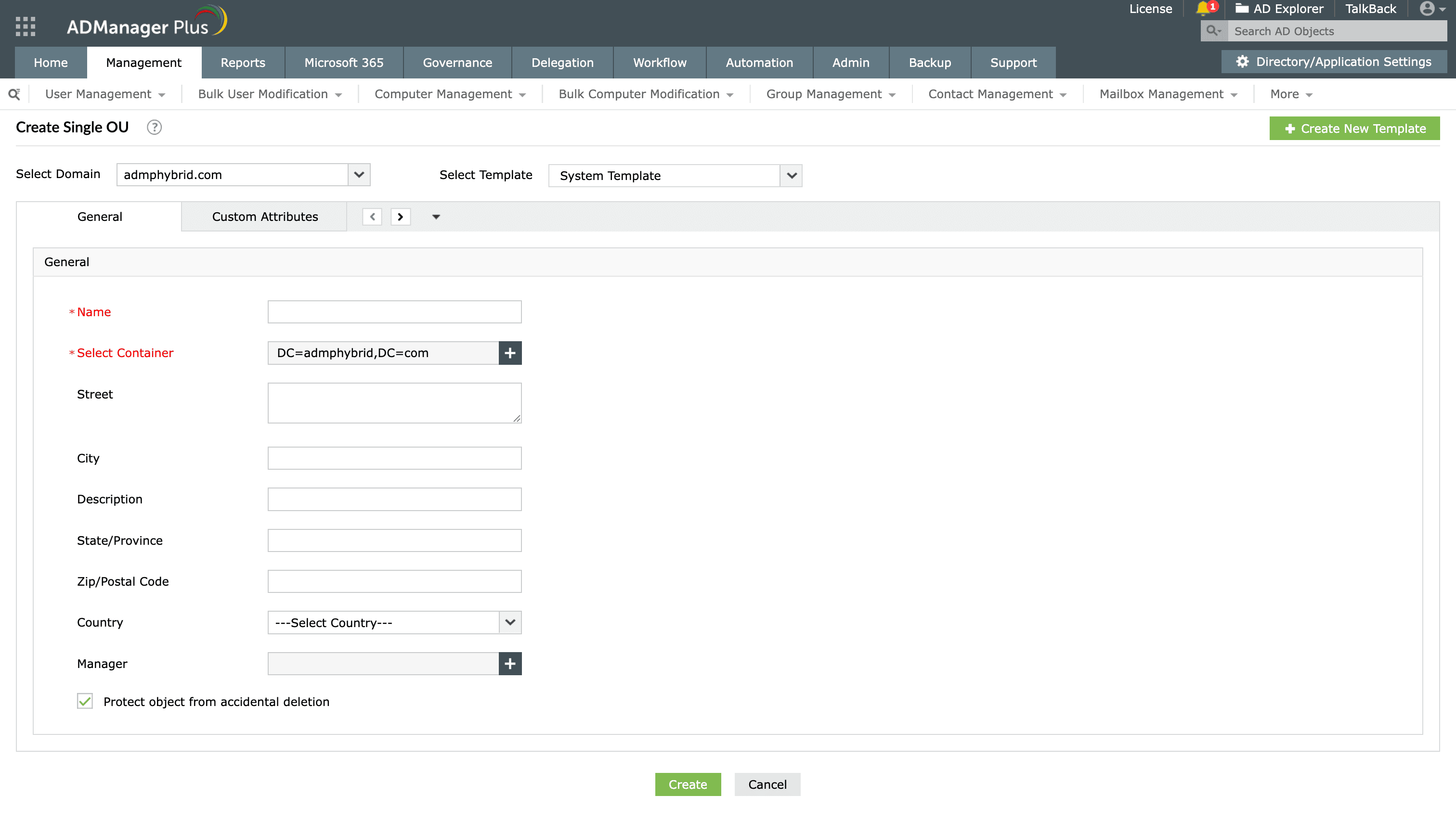Image resolution: width=1456 pixels, height=822 pixels.
Task: Expand the User Management menu
Action: [105, 94]
